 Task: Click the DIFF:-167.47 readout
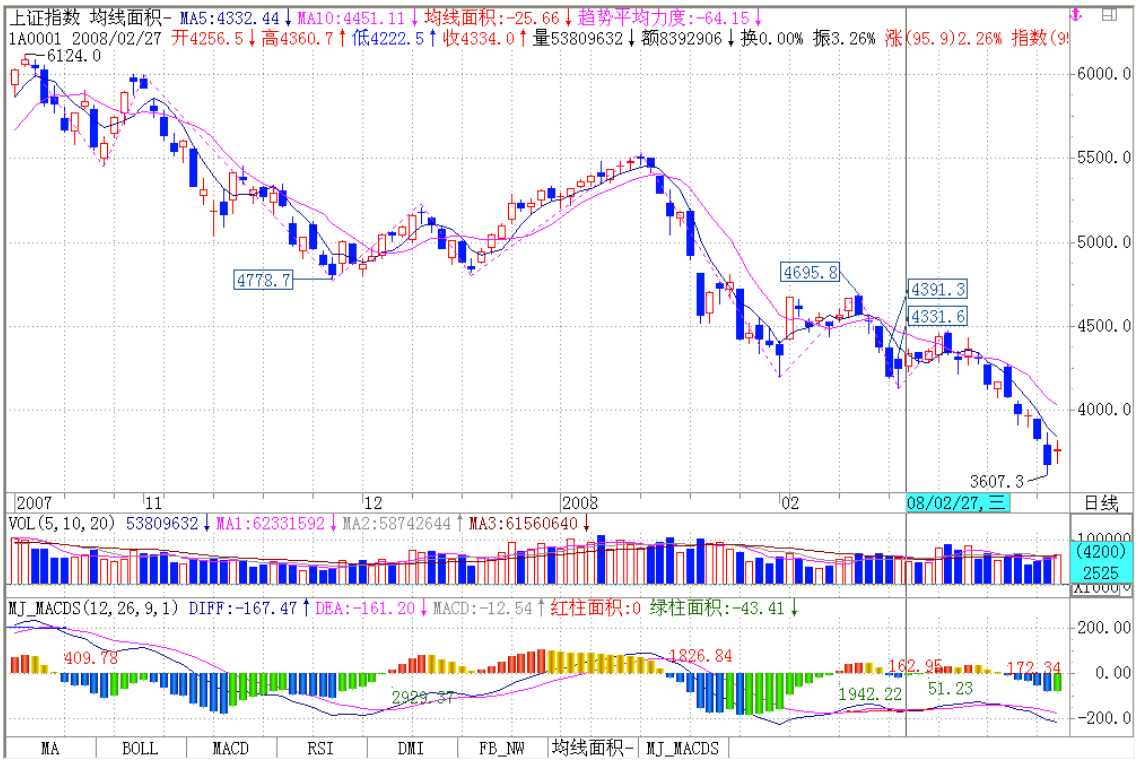click(x=243, y=608)
